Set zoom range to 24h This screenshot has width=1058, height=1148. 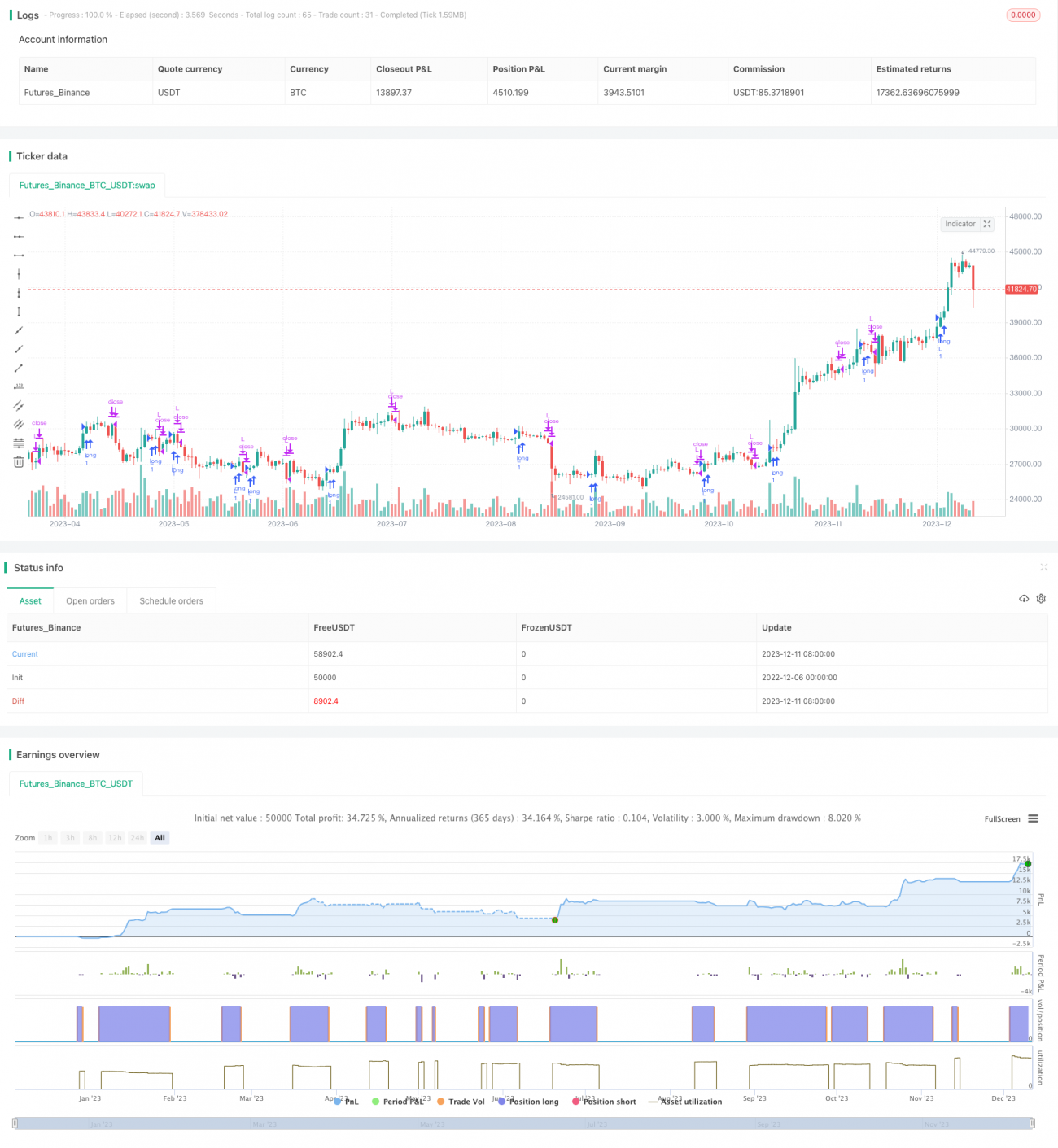click(x=138, y=838)
